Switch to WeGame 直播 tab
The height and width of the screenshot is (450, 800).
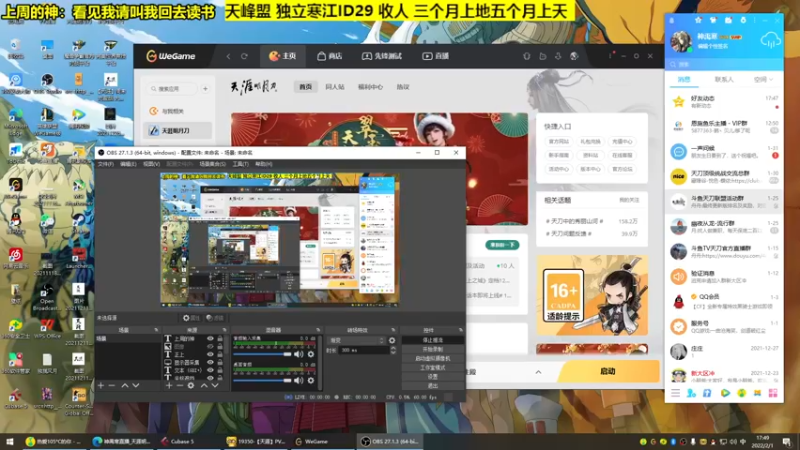[435, 56]
